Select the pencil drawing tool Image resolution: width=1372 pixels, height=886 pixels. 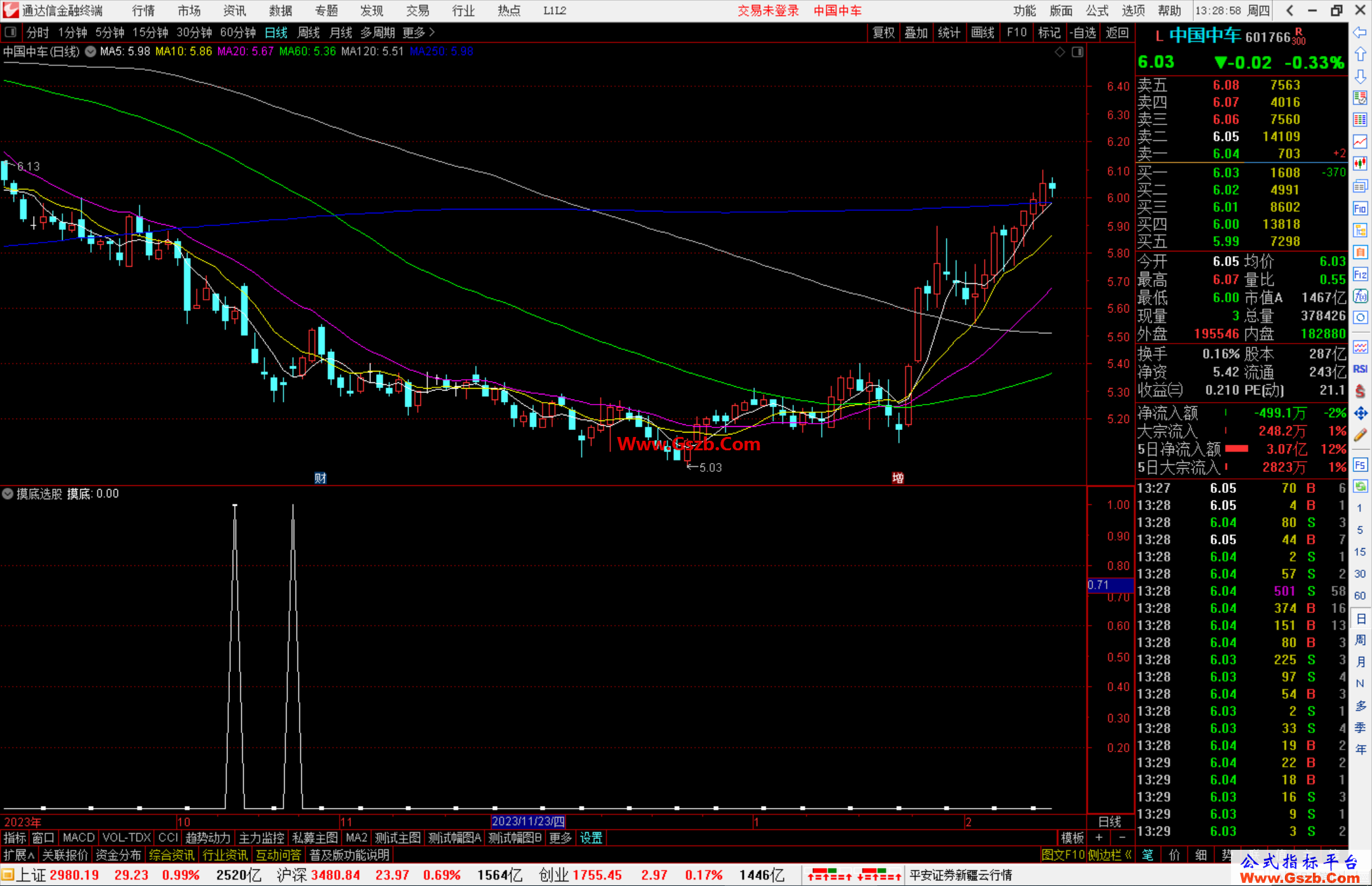(x=1360, y=436)
